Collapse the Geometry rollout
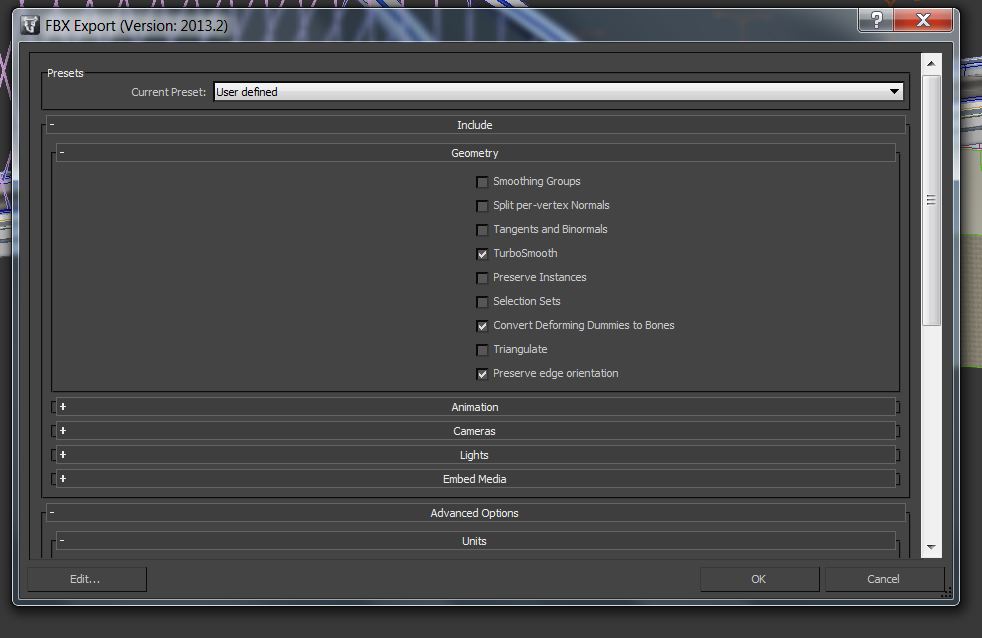 point(475,153)
